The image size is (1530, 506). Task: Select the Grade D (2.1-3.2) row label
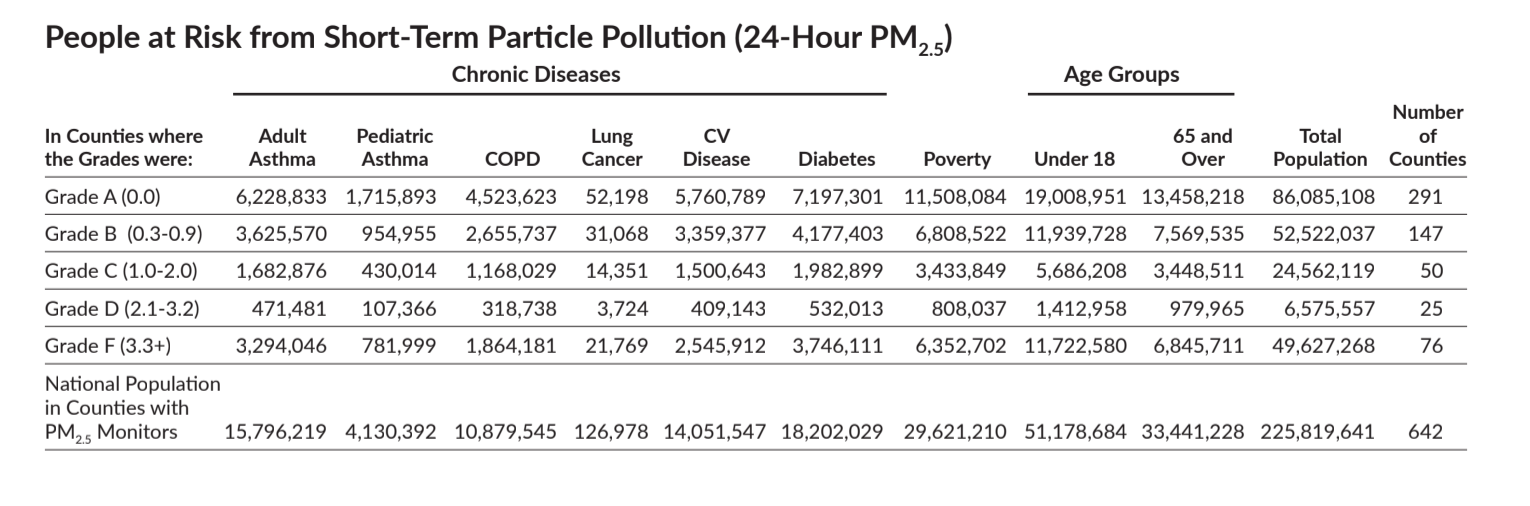pyautogui.click(x=122, y=308)
